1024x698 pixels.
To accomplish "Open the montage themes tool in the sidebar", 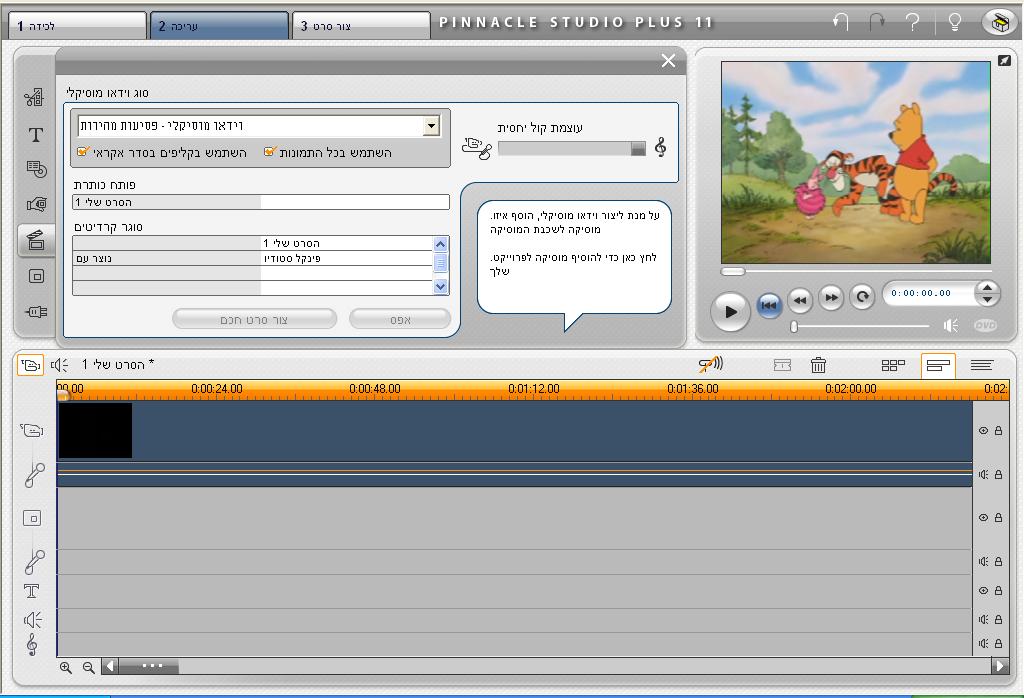I will click(x=35, y=97).
